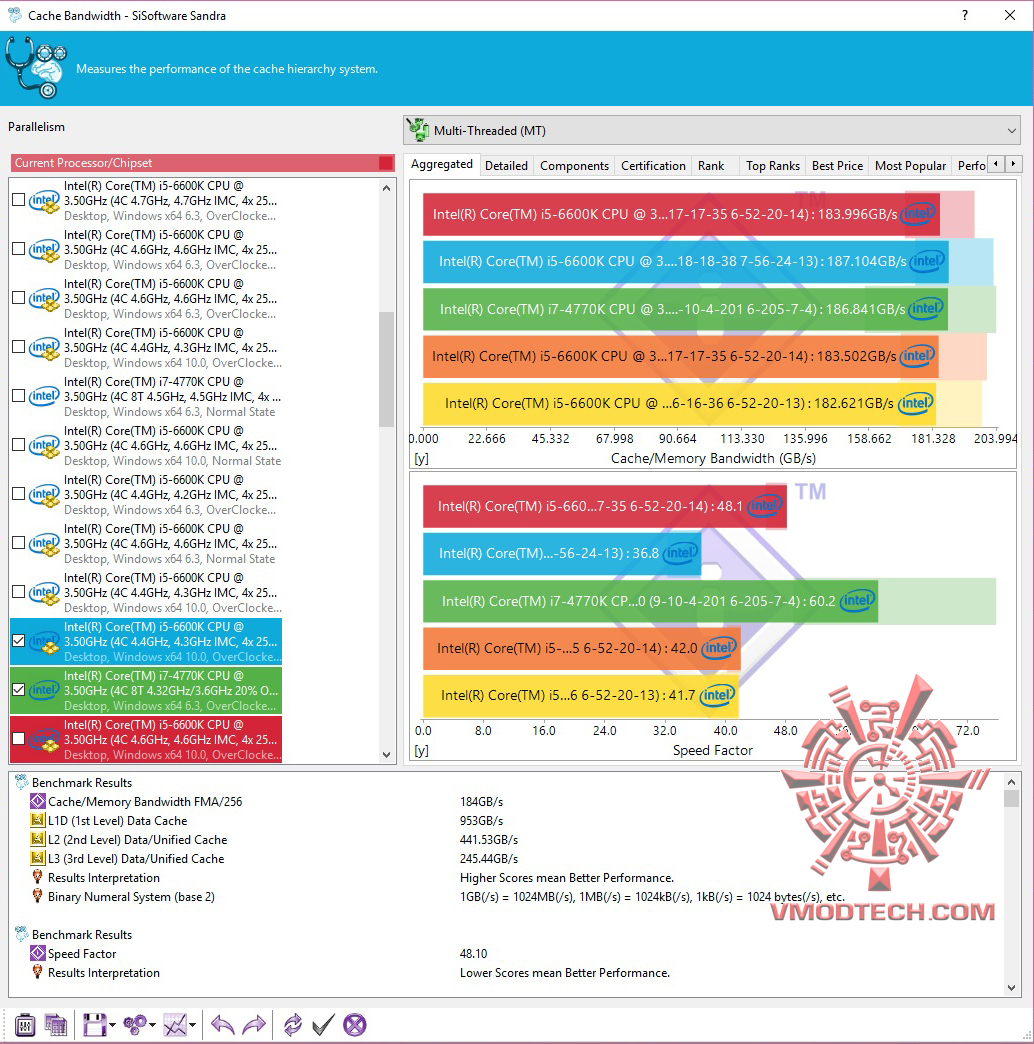Click the gears engine icon

(135, 1025)
